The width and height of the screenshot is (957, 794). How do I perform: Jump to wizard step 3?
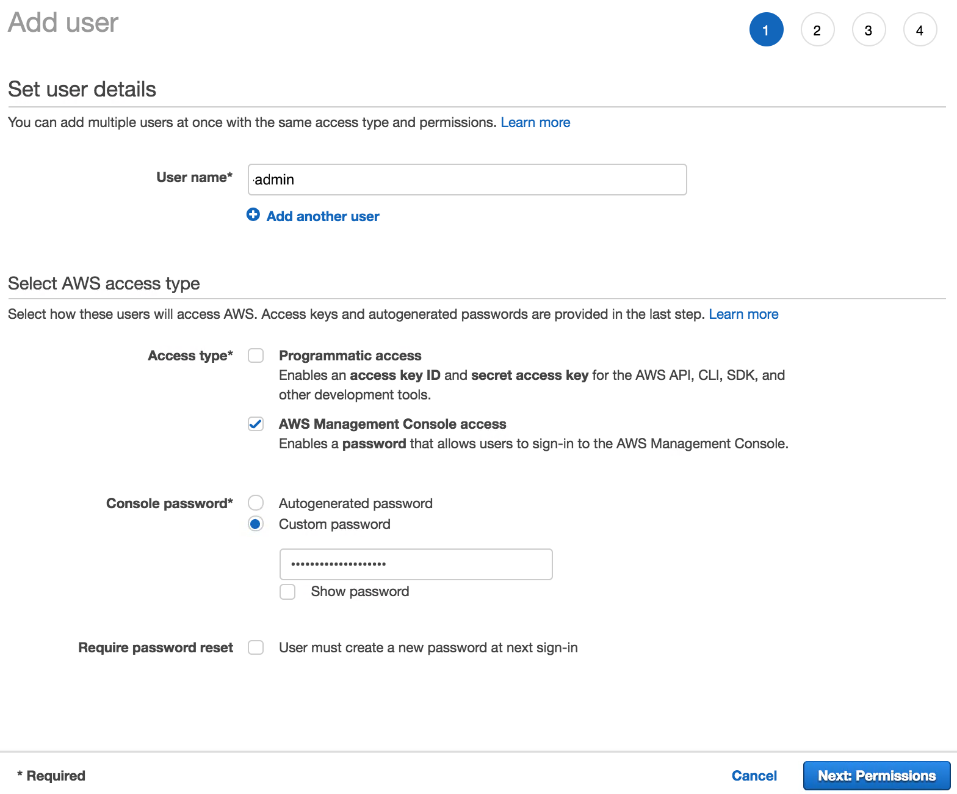click(869, 29)
